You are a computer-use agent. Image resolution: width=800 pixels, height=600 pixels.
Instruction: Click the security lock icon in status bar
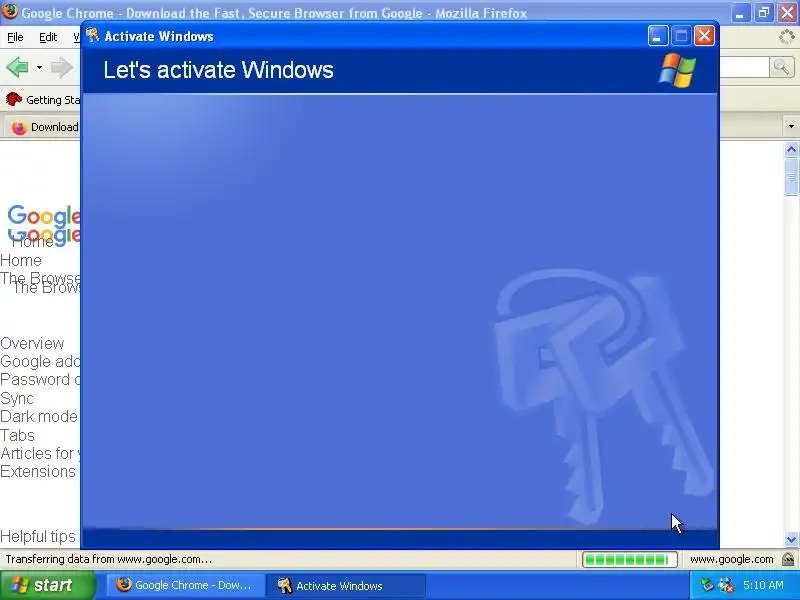[788, 559]
